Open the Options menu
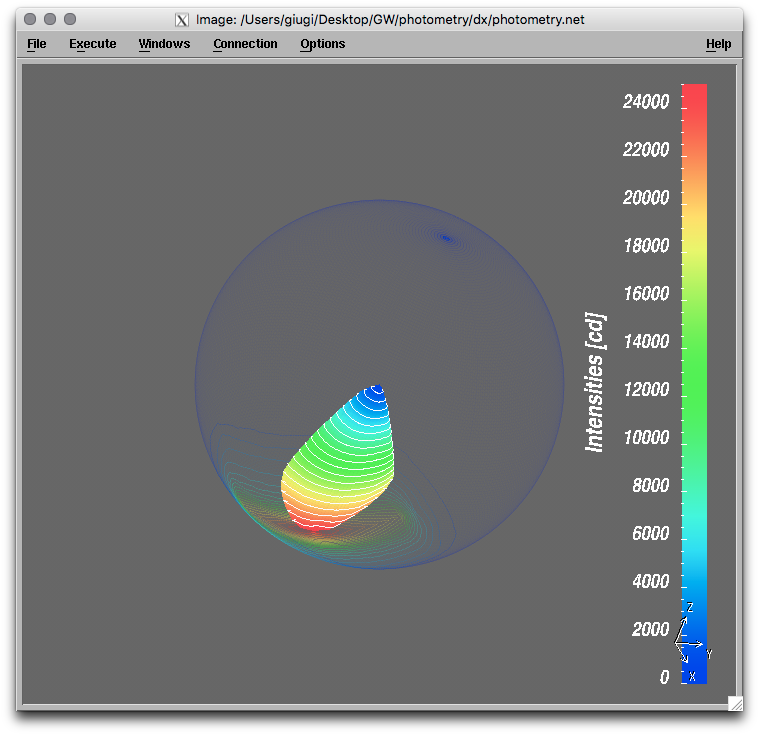The width and height of the screenshot is (759, 735). (x=322, y=44)
